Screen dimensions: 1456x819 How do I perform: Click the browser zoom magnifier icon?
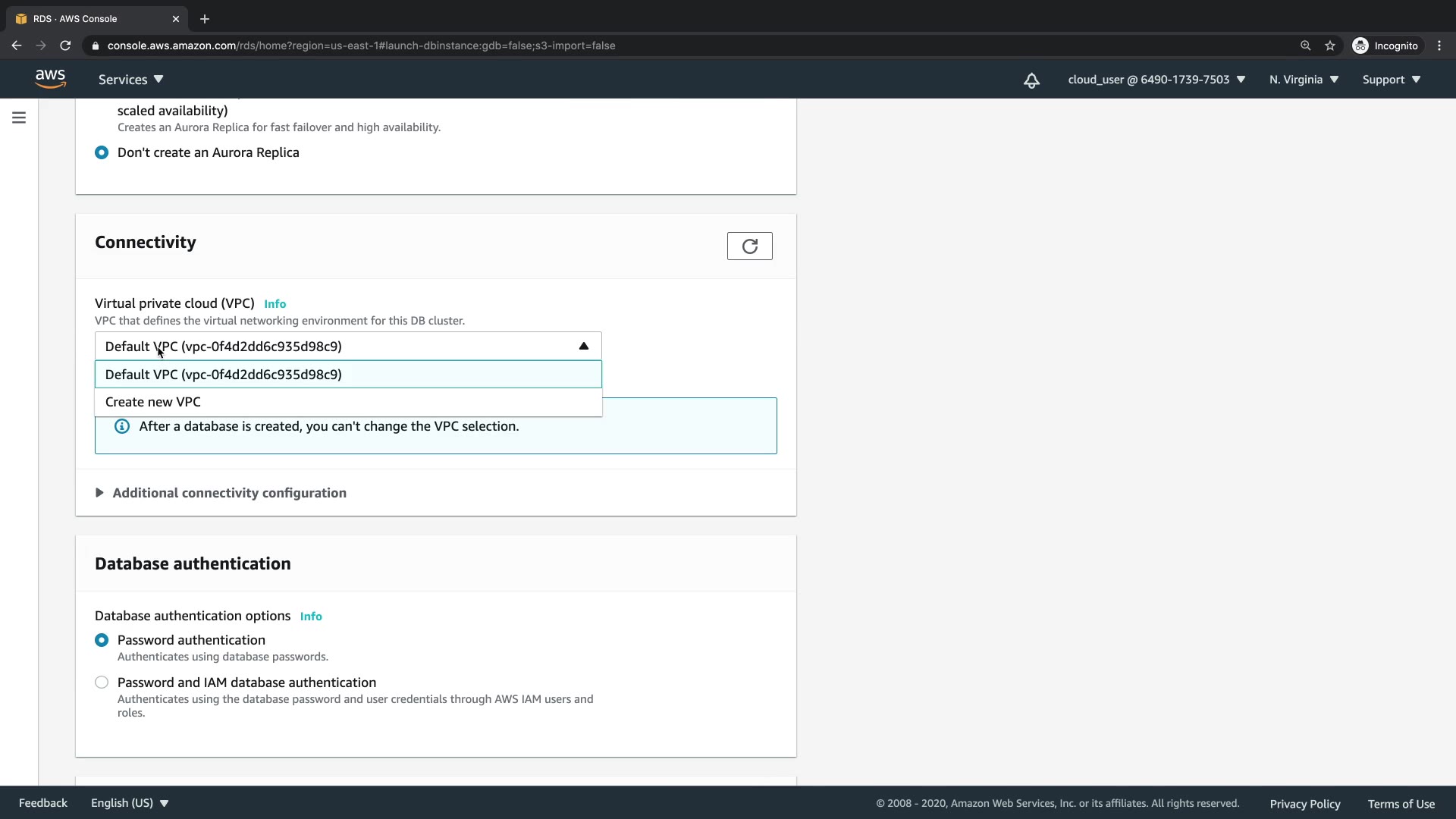pos(1305,45)
